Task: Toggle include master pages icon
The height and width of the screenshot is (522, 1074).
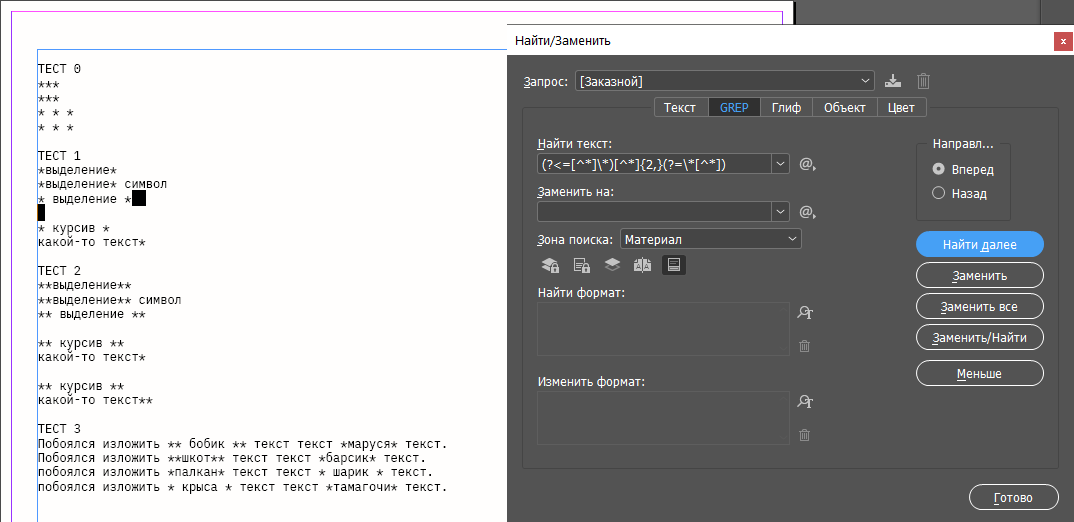Action: click(x=642, y=265)
